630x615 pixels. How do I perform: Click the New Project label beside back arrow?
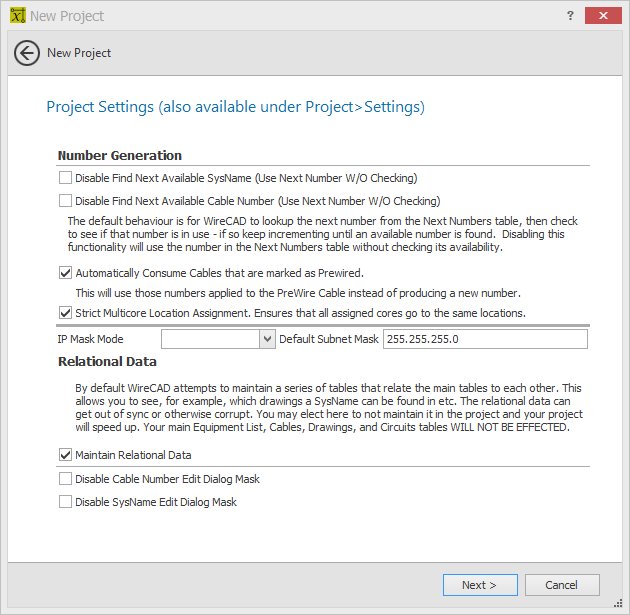(x=79, y=53)
